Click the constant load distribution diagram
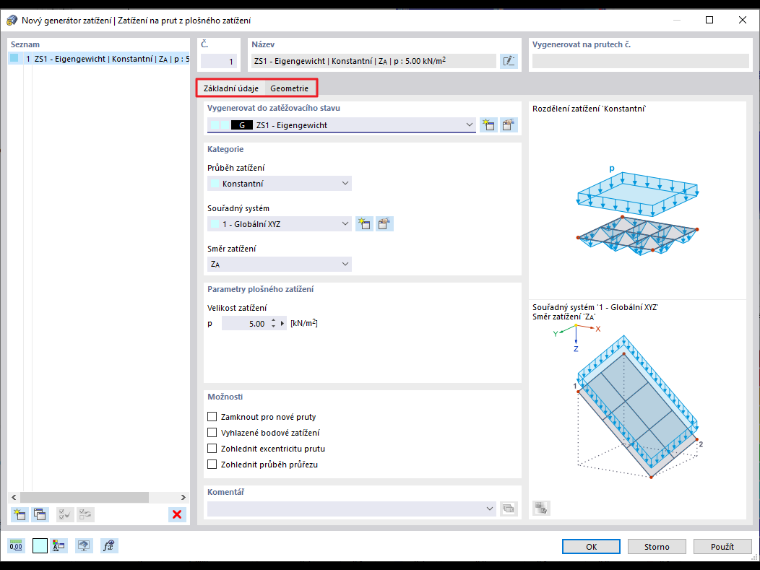 [x=637, y=210]
